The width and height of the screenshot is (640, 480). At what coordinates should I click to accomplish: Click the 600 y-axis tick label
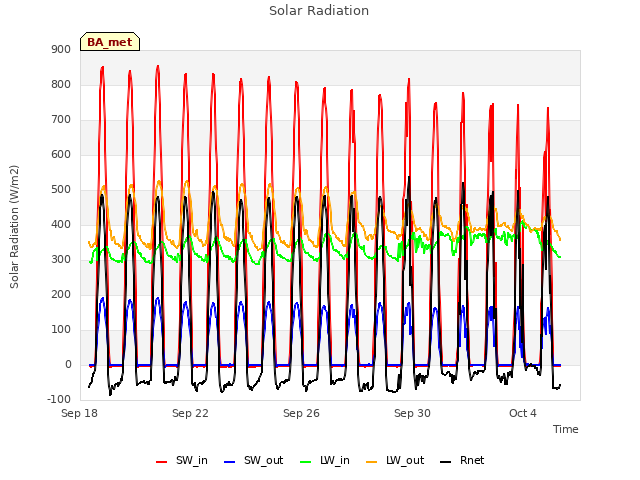click(x=61, y=155)
